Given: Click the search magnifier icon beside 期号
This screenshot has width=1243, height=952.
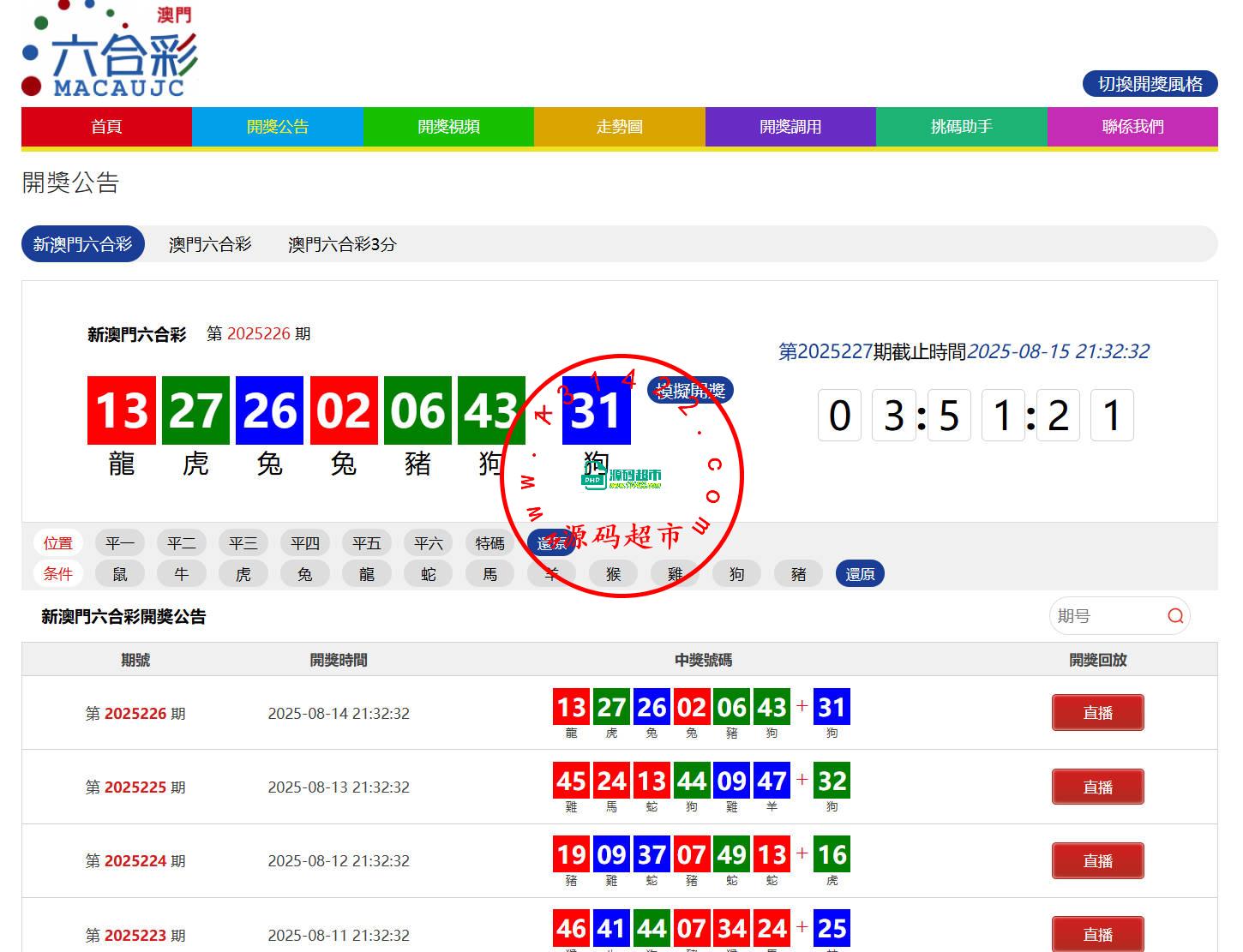Looking at the screenshot, I should pos(1175,616).
